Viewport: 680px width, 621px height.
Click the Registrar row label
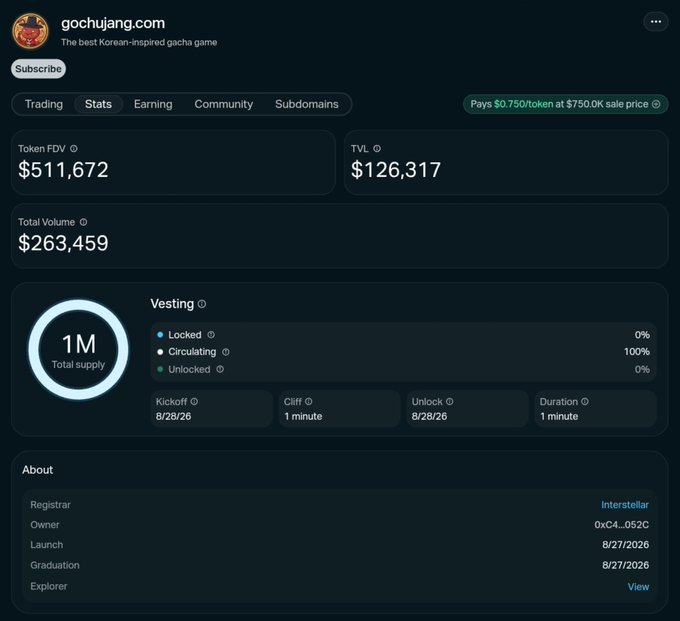tap(50, 505)
